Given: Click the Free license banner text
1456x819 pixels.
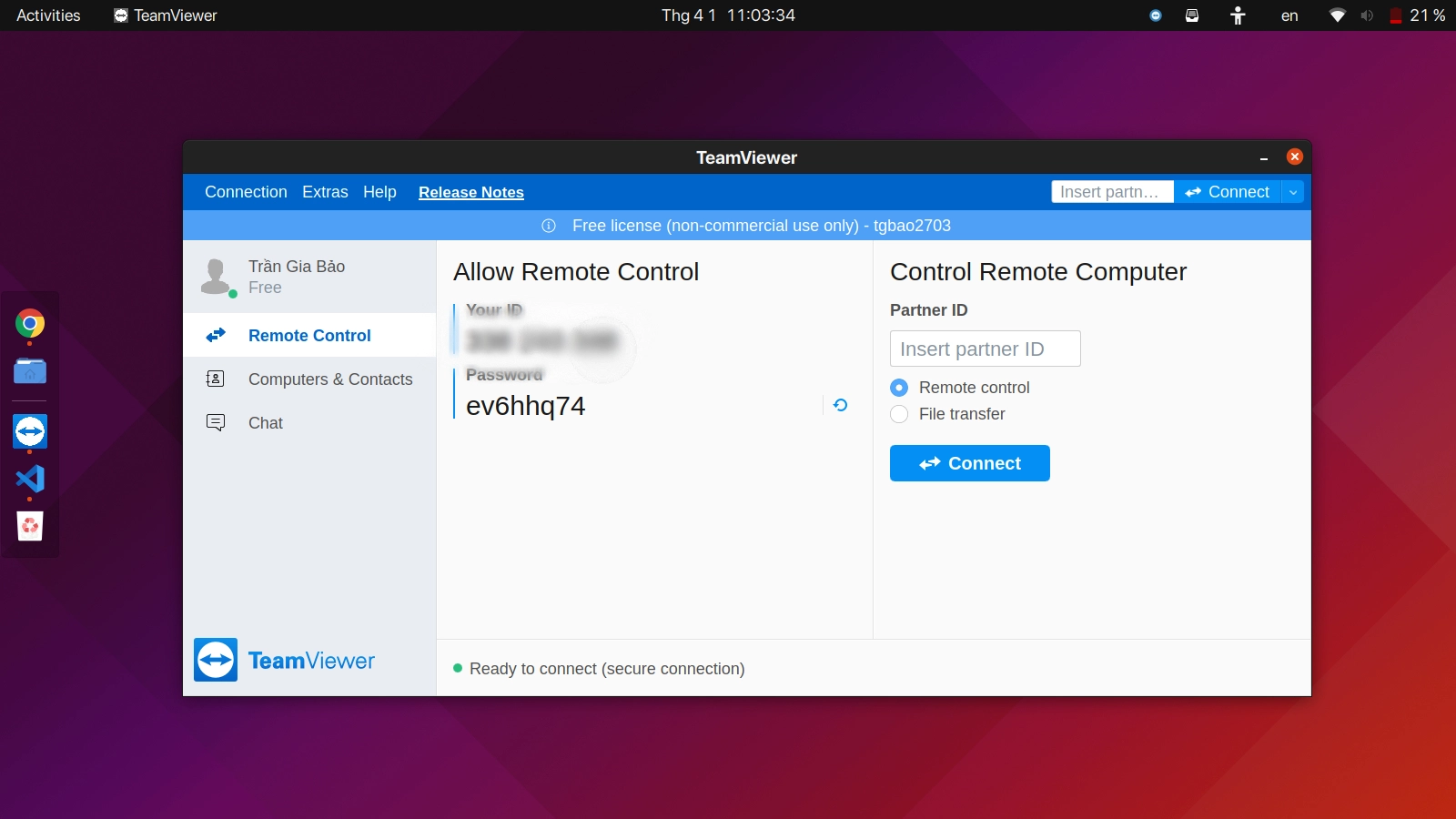Looking at the screenshot, I should click(x=762, y=226).
